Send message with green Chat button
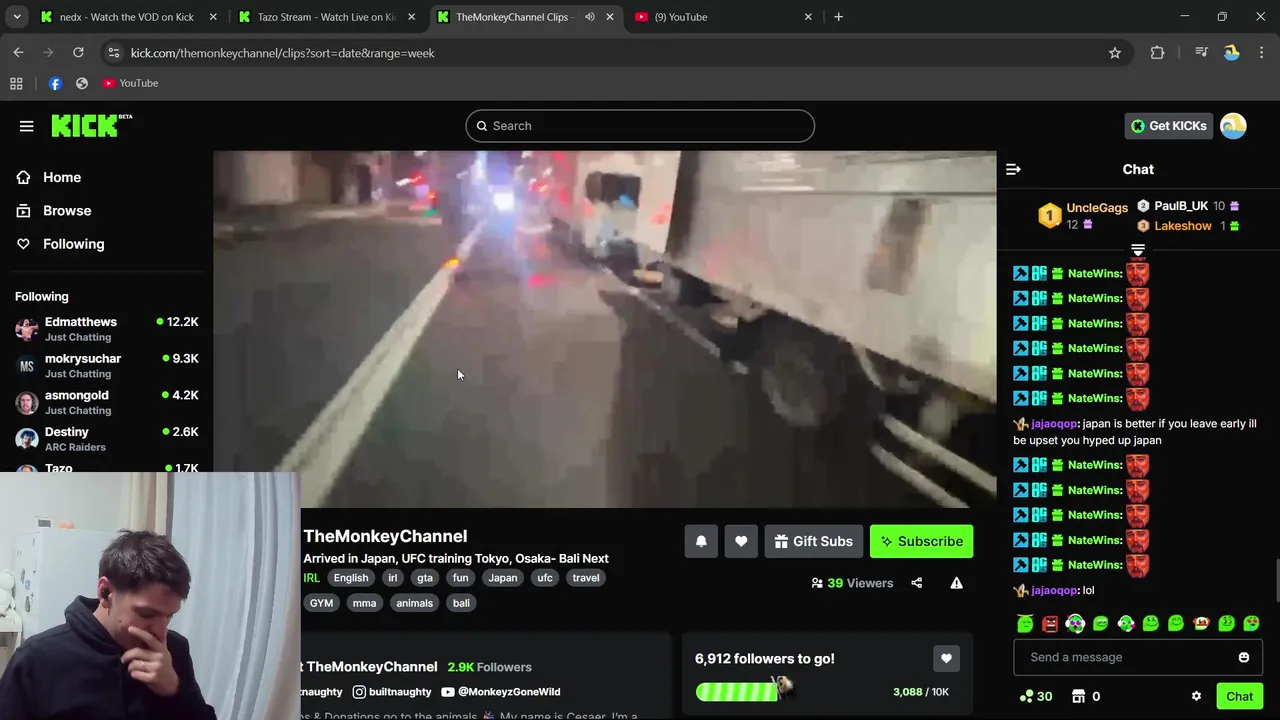This screenshot has width=1280, height=720. click(x=1239, y=696)
